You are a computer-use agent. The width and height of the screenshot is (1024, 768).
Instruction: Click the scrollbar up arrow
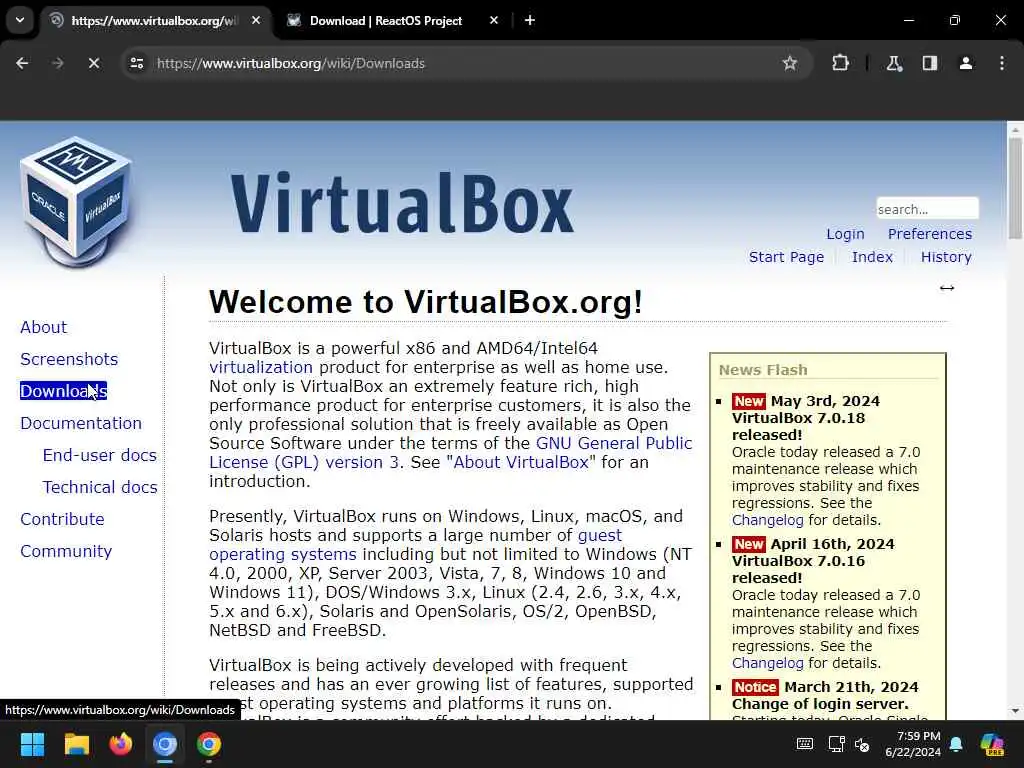point(1015,130)
